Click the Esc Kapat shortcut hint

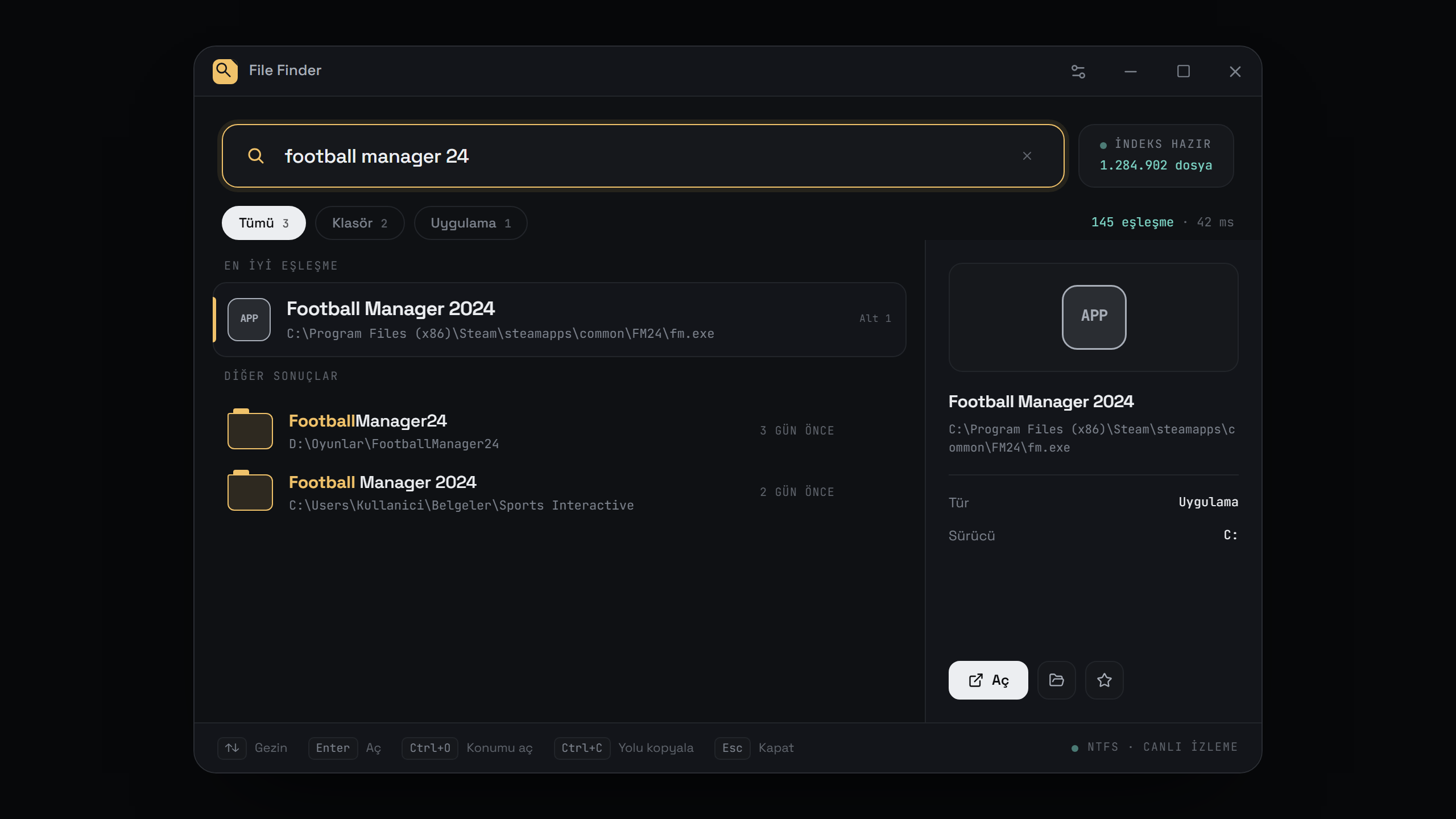[754, 748]
